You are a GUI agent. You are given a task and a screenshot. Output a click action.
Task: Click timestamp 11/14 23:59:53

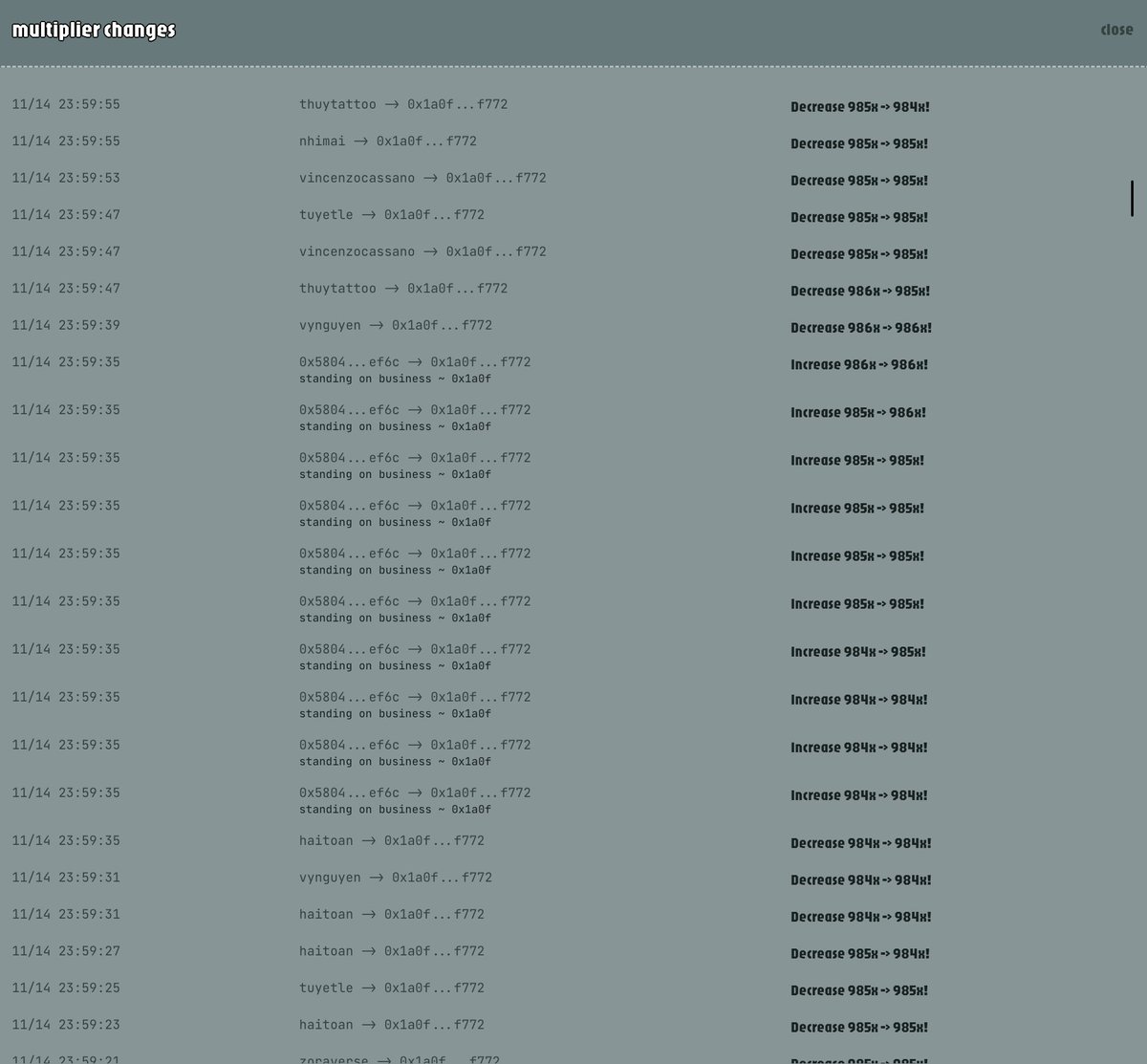(66, 178)
